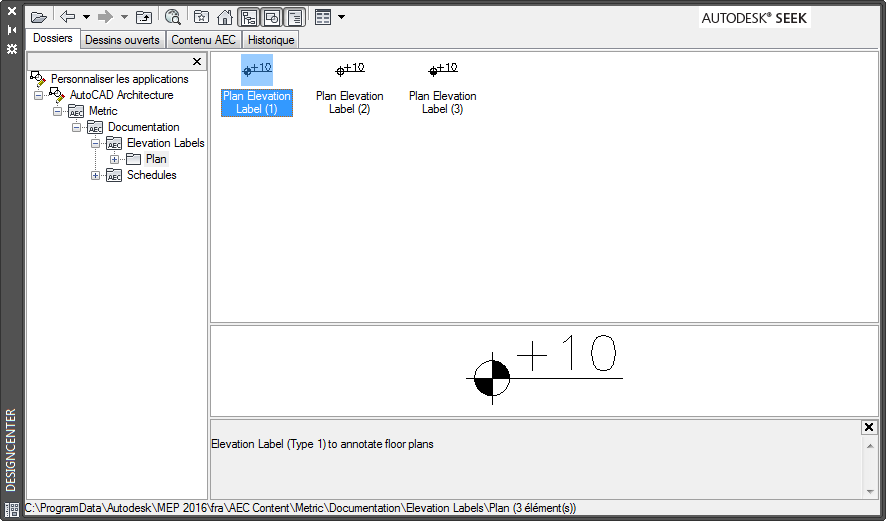
Task: Select the Schedules folder
Action: point(151,175)
